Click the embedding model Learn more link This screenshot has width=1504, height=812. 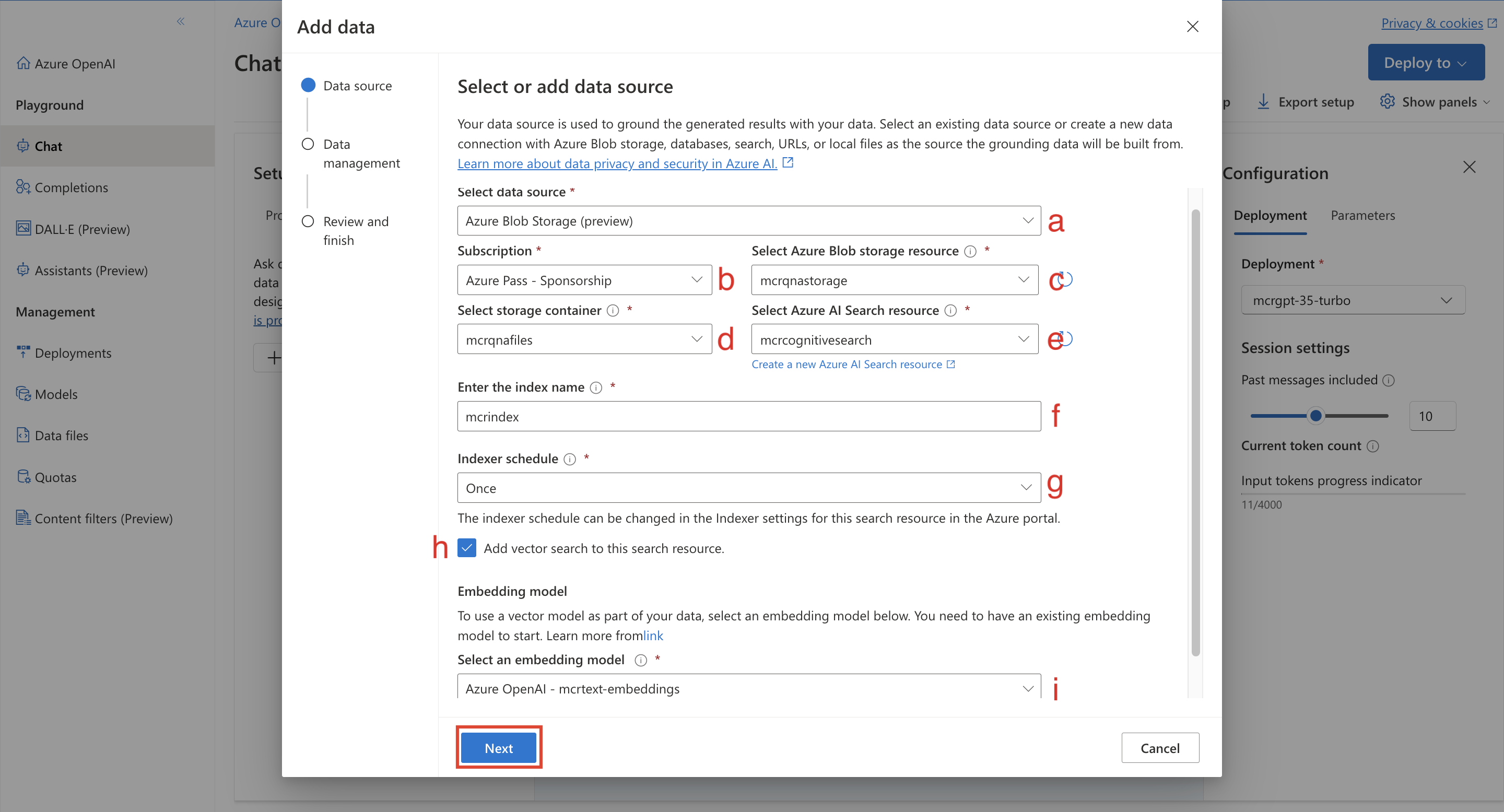(x=653, y=637)
